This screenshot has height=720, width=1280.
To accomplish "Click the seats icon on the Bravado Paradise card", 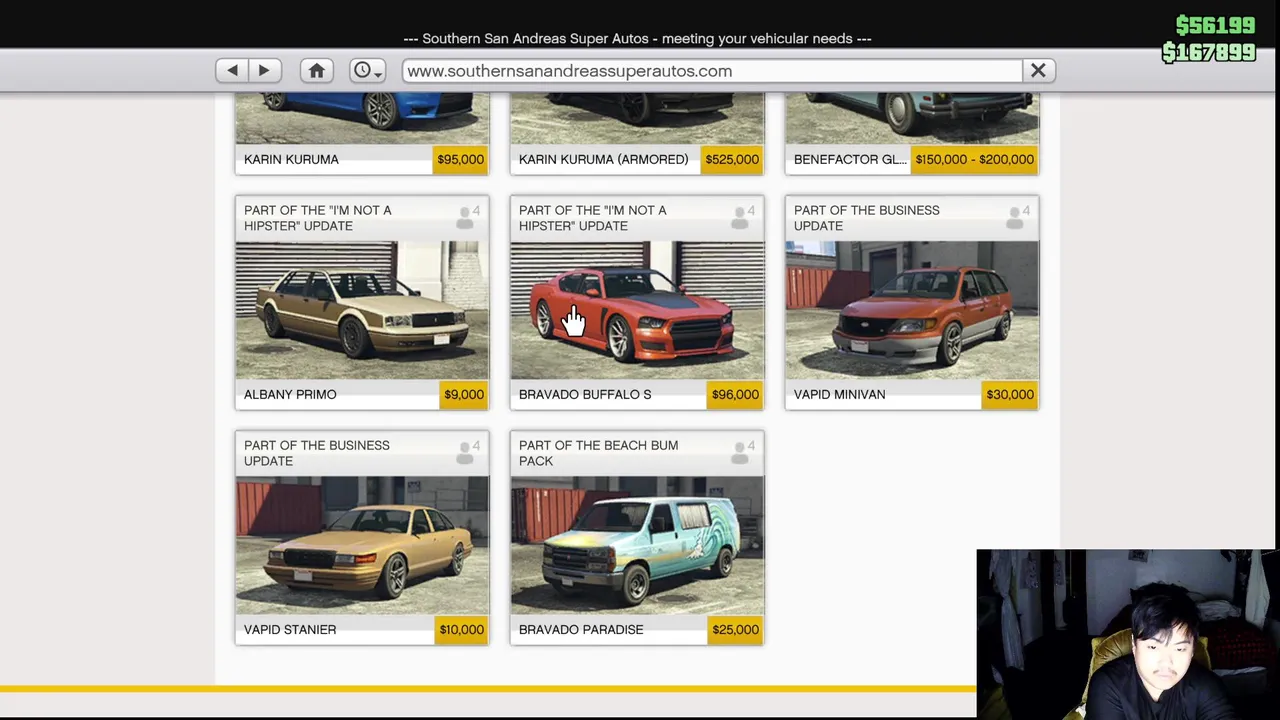I will 741,452.
